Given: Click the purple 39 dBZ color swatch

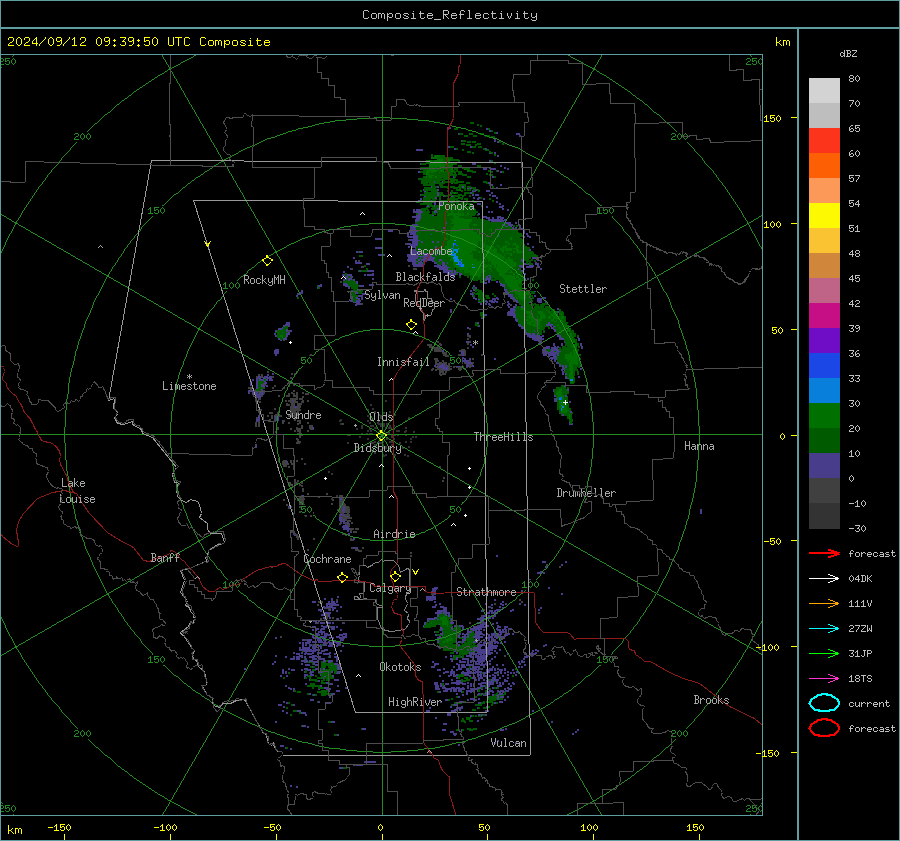Looking at the screenshot, I should 824,340.
